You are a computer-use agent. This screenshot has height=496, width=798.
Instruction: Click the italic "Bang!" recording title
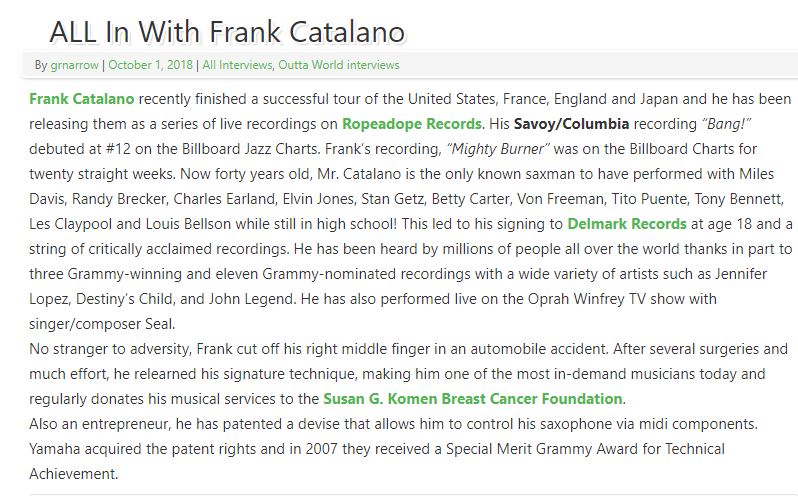pos(726,124)
